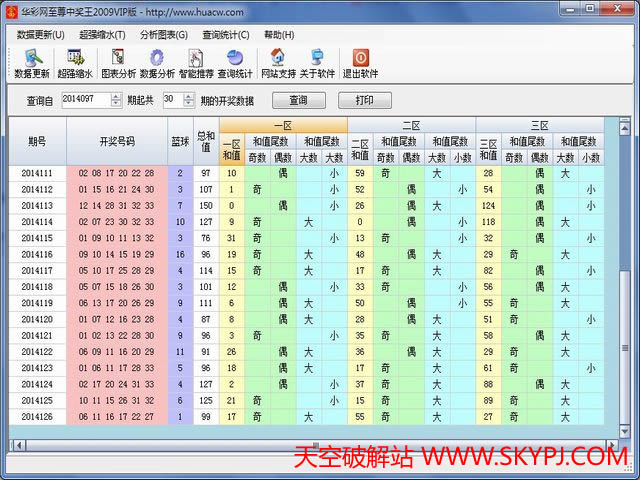Open the 查询统计 toolbar icon
Image resolution: width=640 pixels, height=480 pixels.
(x=235, y=63)
